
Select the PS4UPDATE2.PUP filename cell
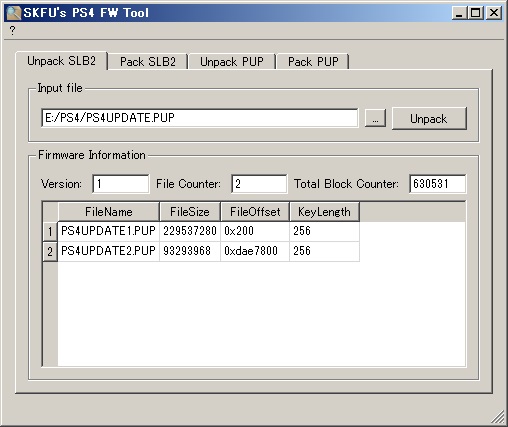point(109,251)
